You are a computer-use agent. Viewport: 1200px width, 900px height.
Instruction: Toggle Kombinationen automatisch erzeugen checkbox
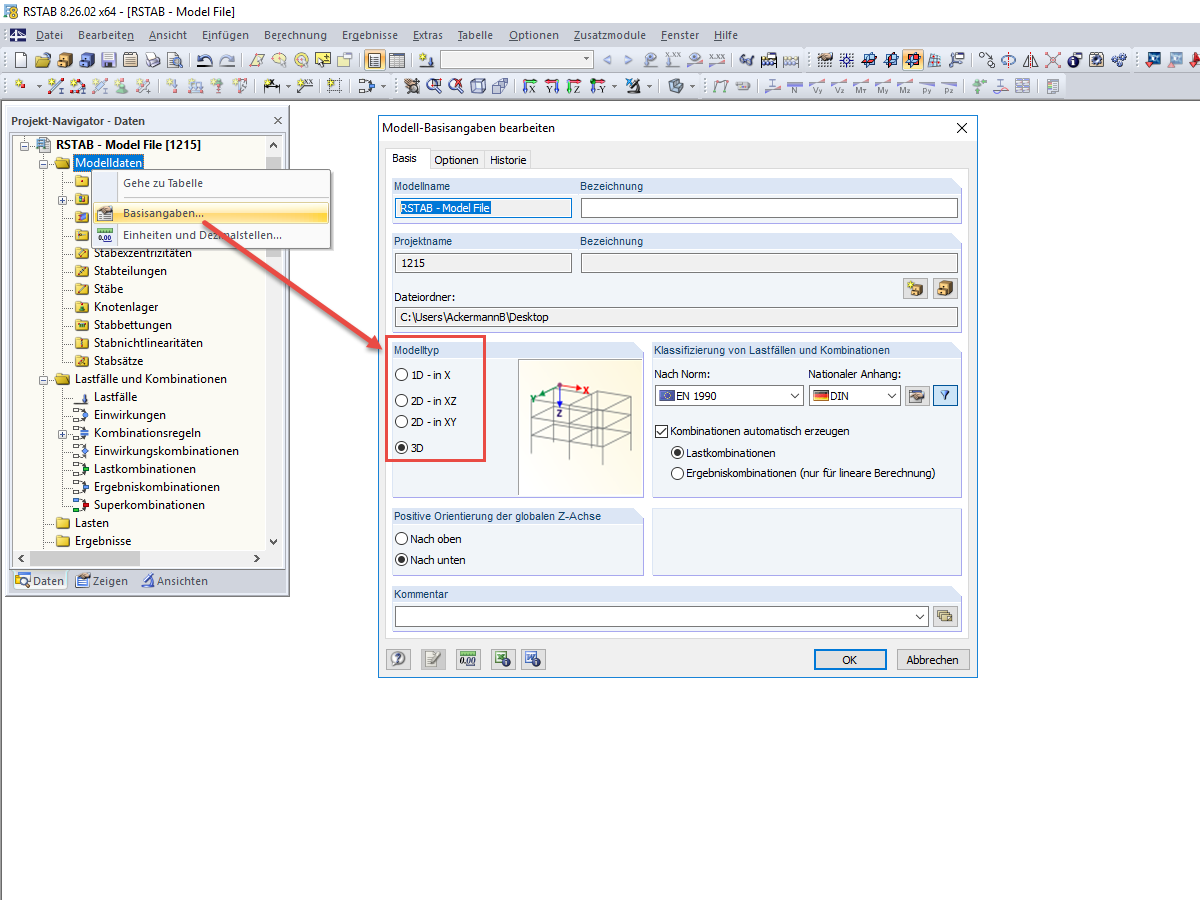[661, 431]
